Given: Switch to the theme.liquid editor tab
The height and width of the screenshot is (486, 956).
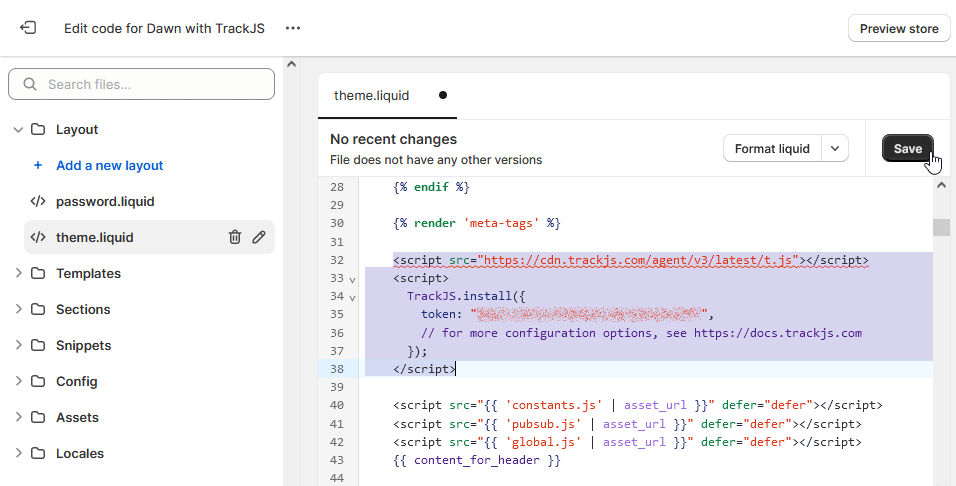Looking at the screenshot, I should pos(387,96).
